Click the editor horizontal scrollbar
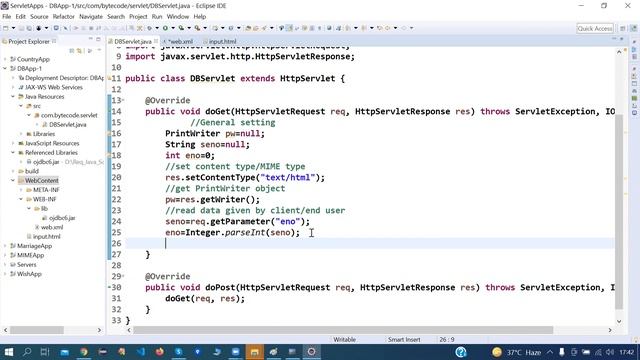This screenshot has width=640, height=360. [x=343, y=330]
